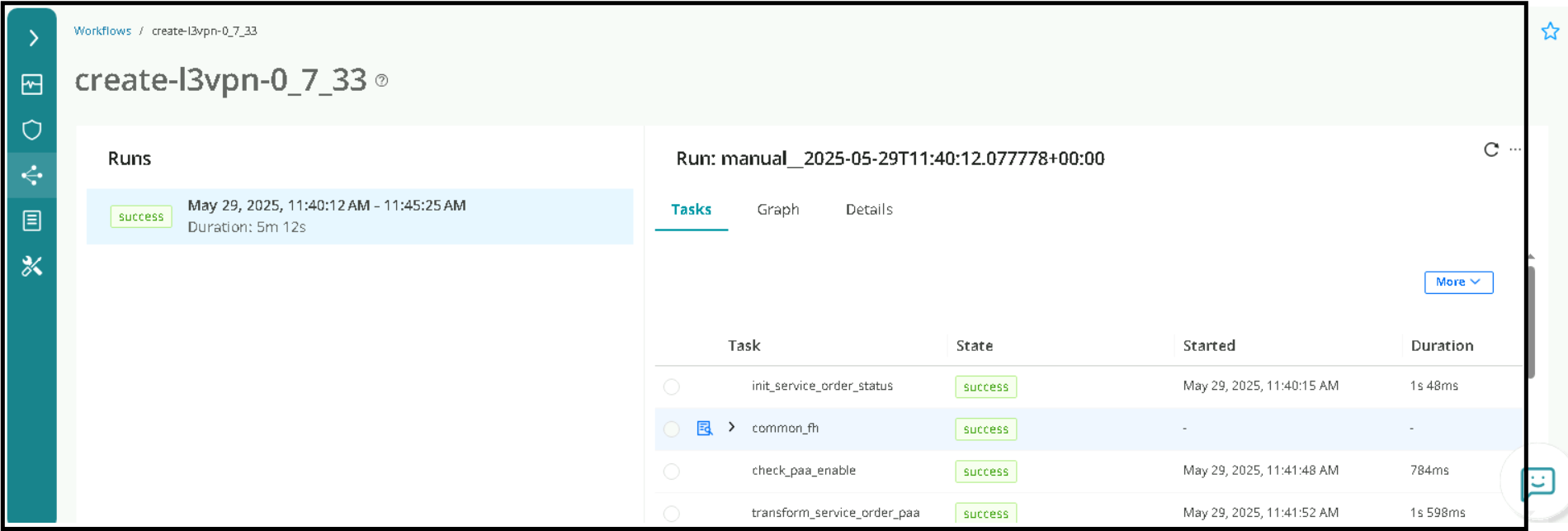Open the More dropdown menu

1457,282
